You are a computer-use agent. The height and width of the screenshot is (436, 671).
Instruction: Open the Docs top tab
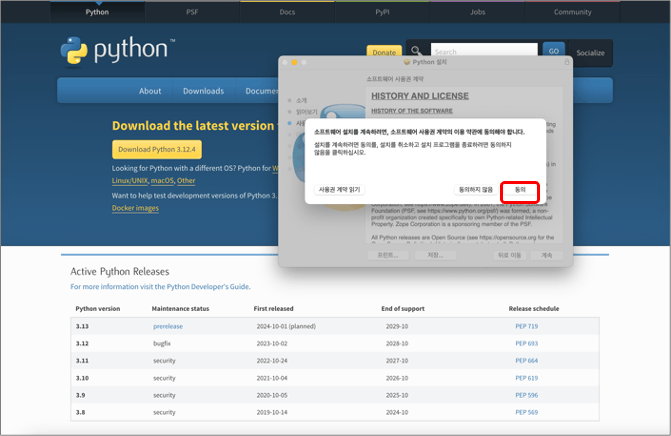tap(287, 12)
